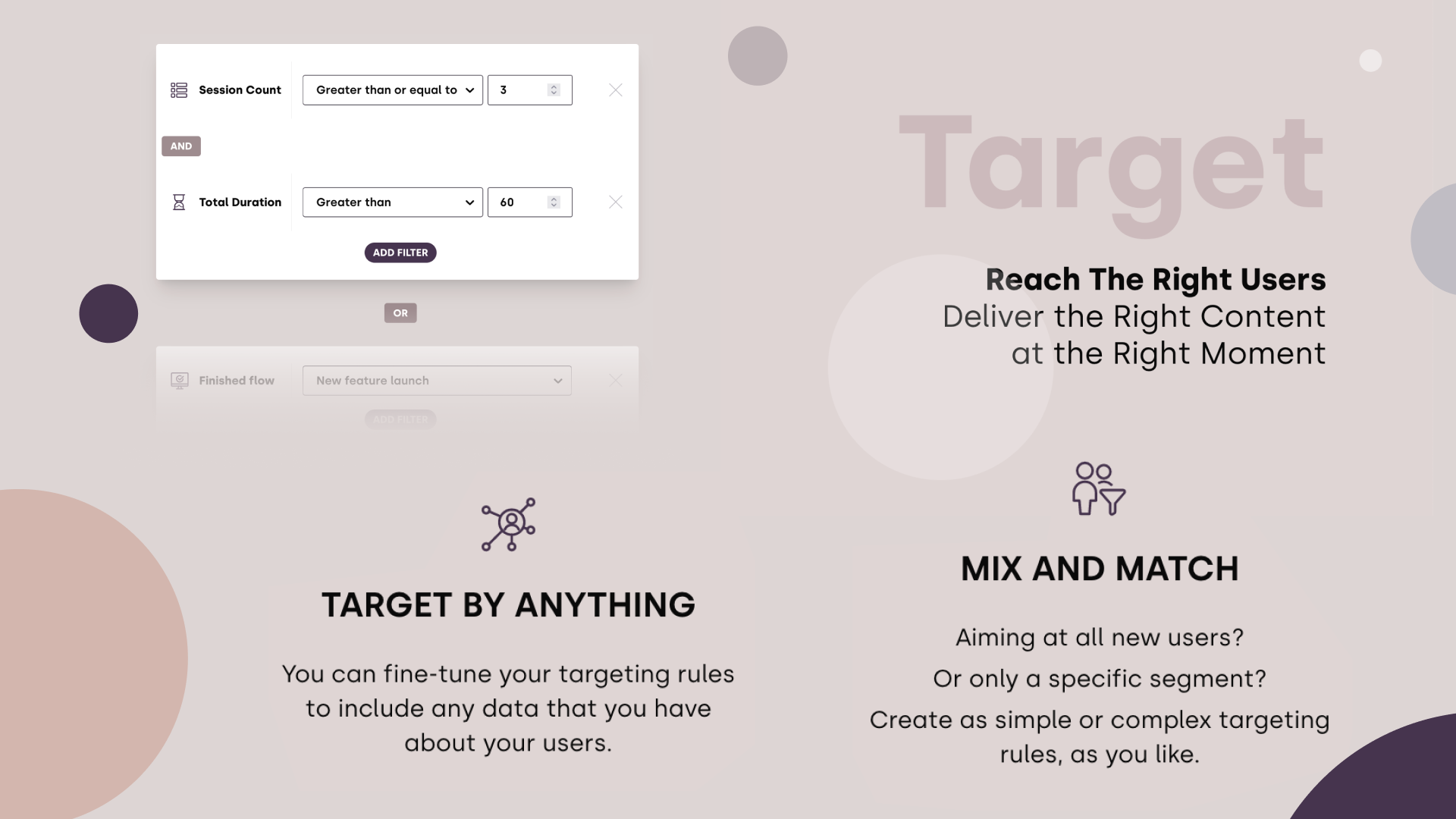Select the New feature launch menu item
This screenshot has height=819, width=1456.
[437, 380]
